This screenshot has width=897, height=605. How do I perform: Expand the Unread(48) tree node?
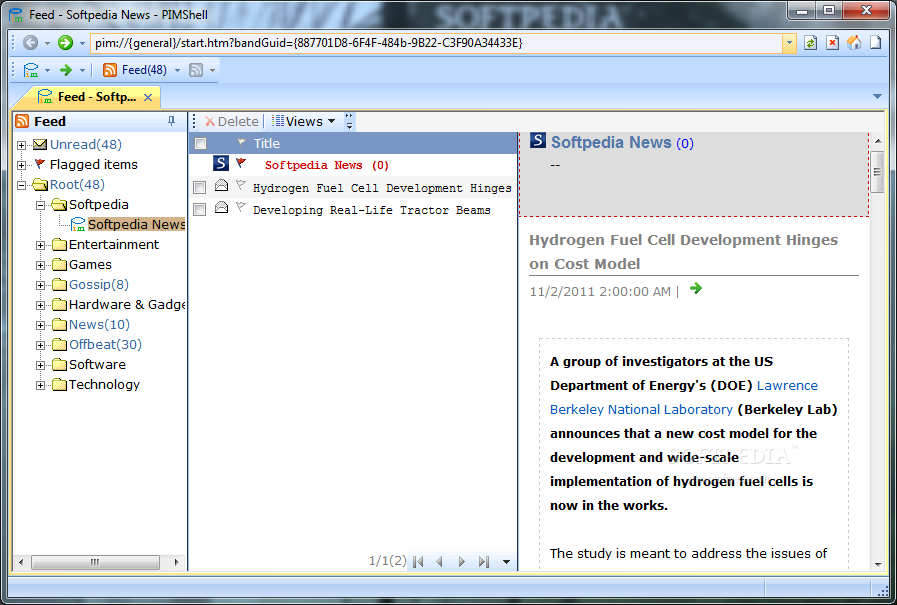click(21, 145)
